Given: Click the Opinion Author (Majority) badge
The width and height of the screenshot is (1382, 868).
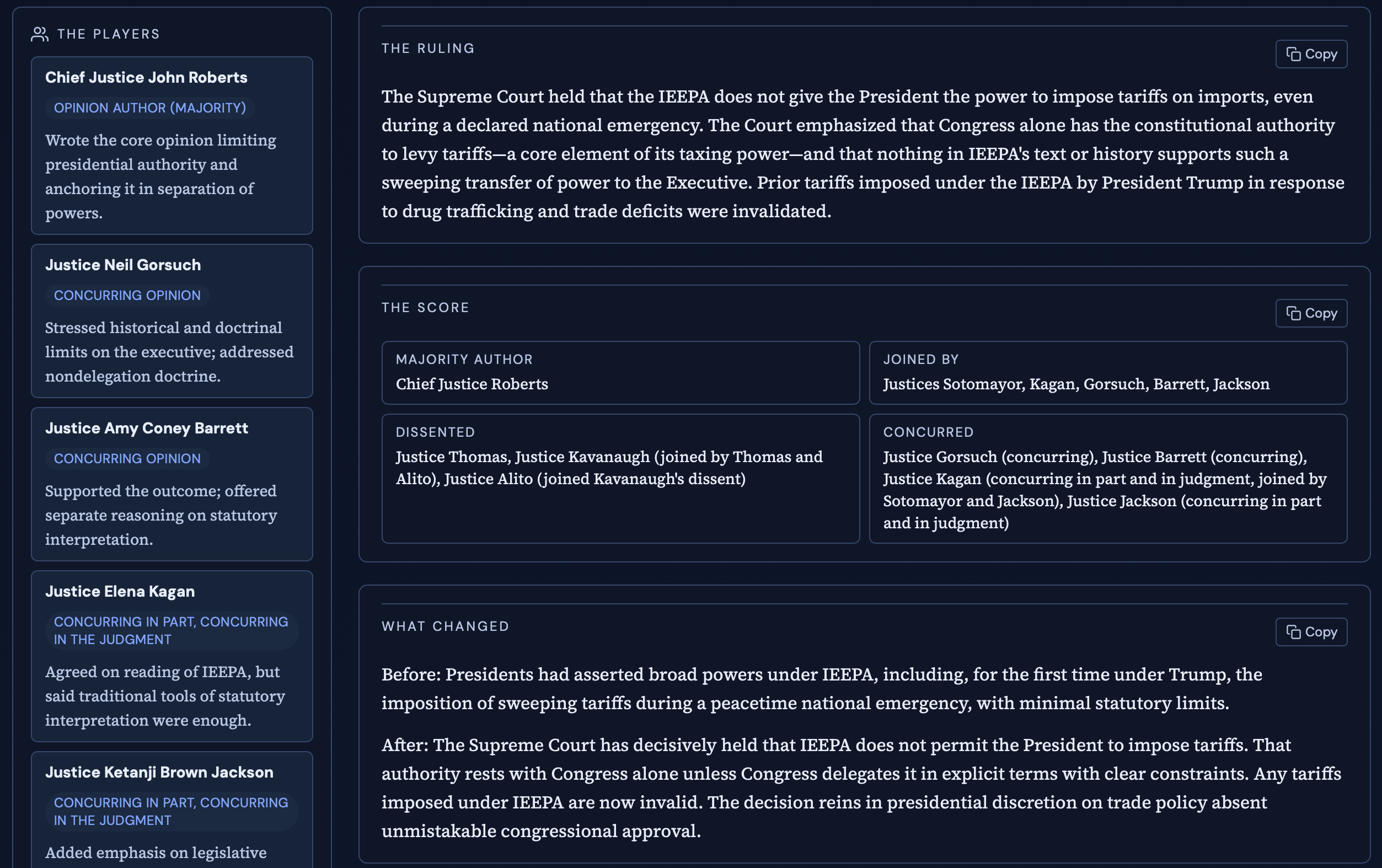Looking at the screenshot, I should (150, 108).
